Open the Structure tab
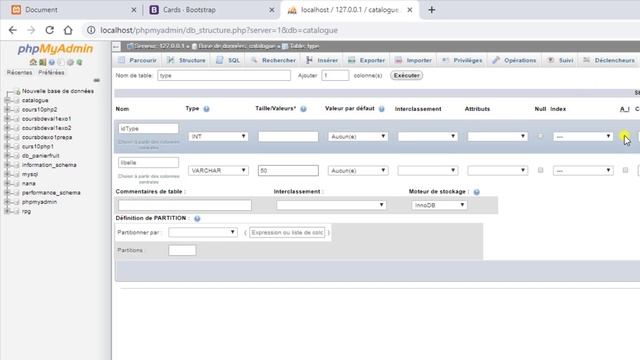This screenshot has width=640, height=360. point(187,60)
